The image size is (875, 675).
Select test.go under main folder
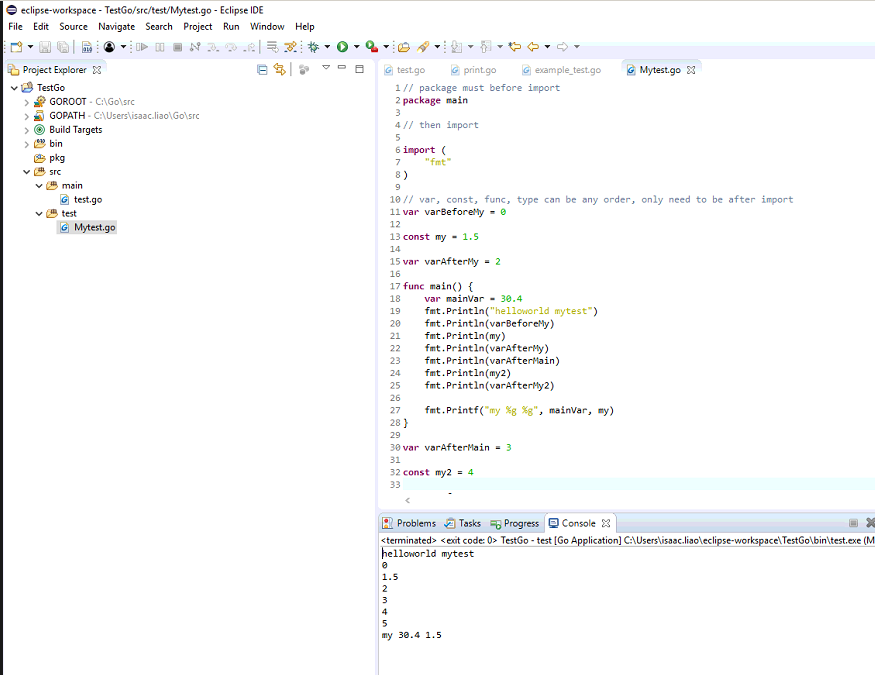(87, 199)
